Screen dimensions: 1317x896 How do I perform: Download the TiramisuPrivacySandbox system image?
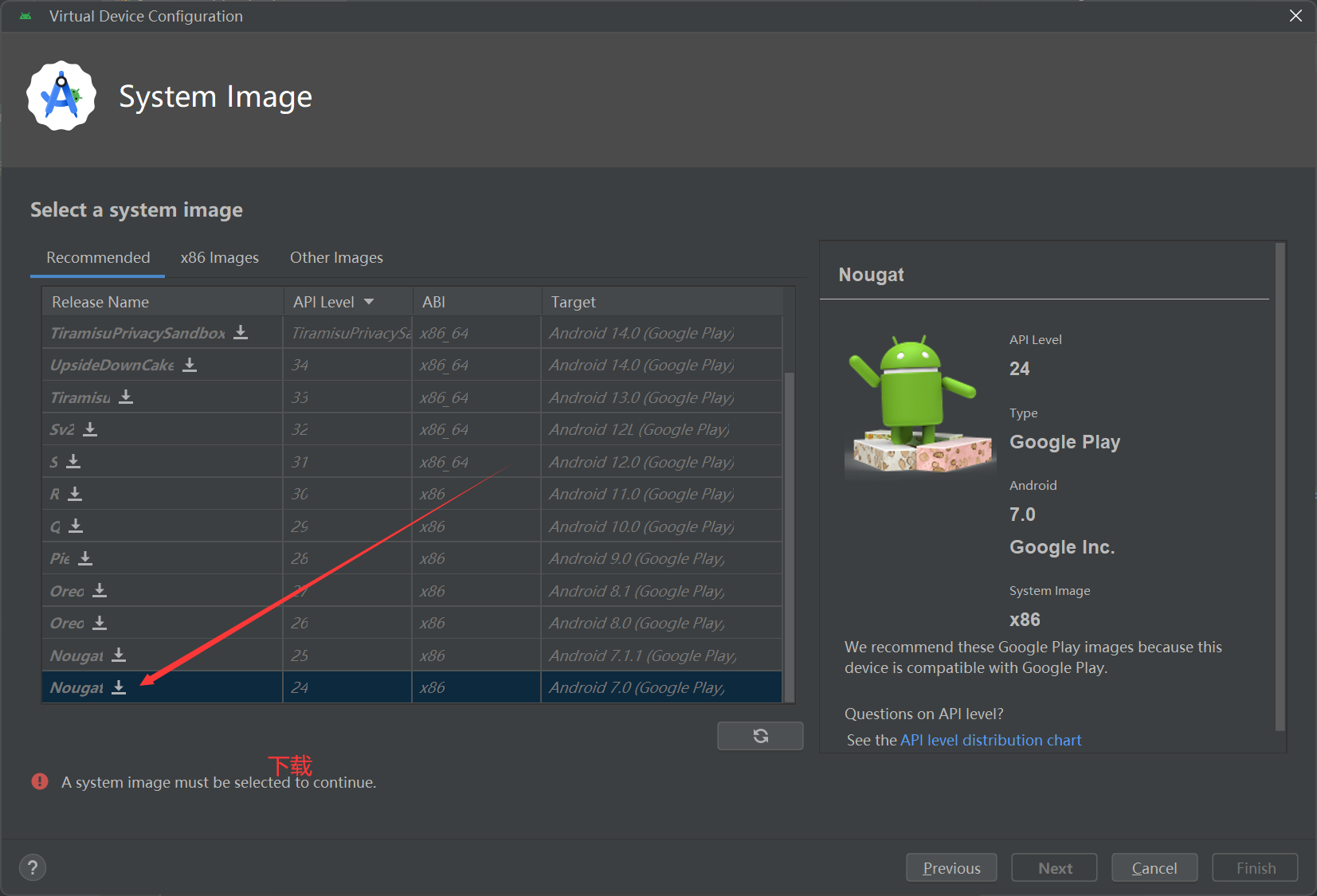point(241,332)
